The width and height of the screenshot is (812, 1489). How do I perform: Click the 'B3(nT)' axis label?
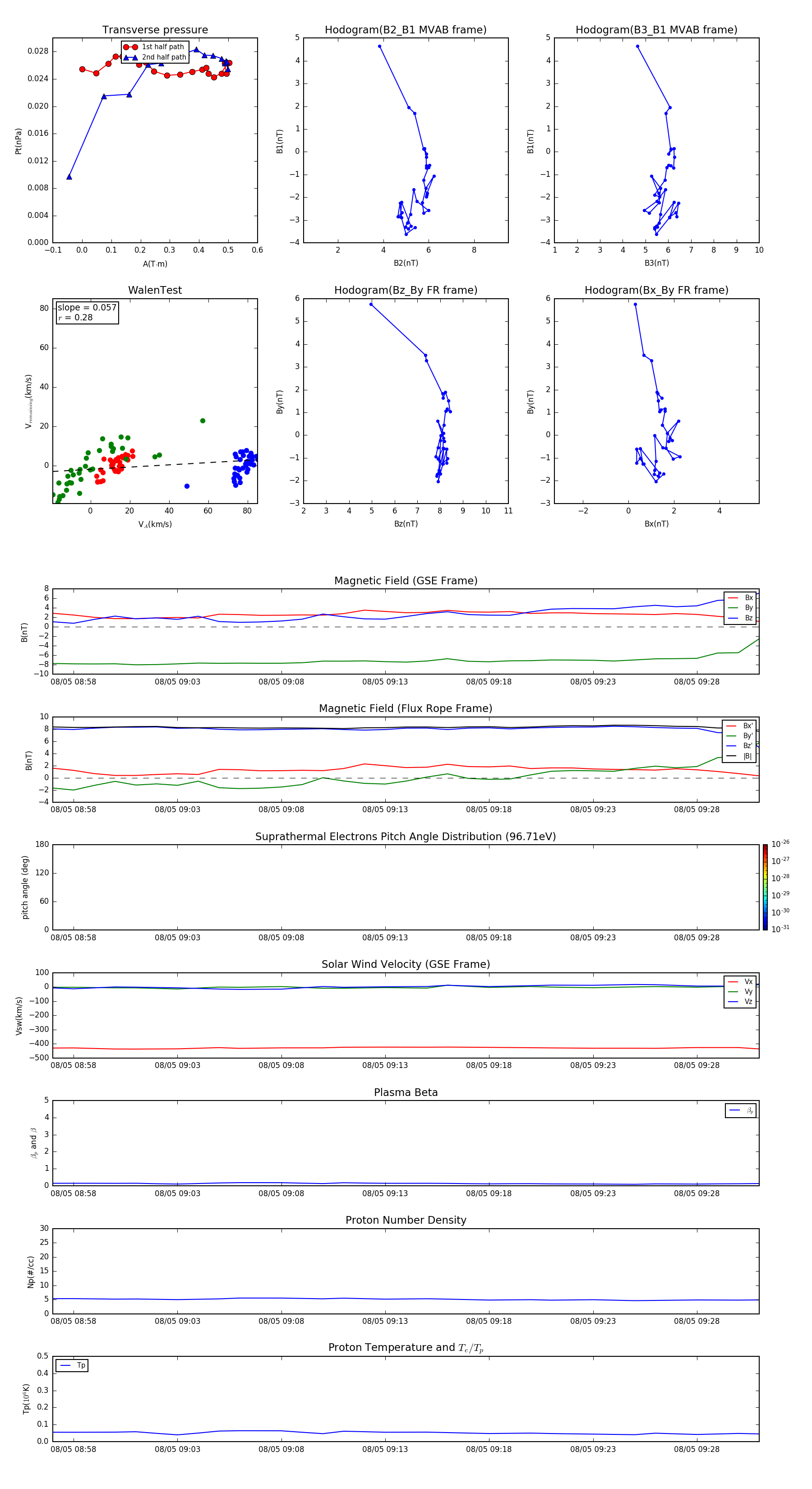click(x=656, y=263)
